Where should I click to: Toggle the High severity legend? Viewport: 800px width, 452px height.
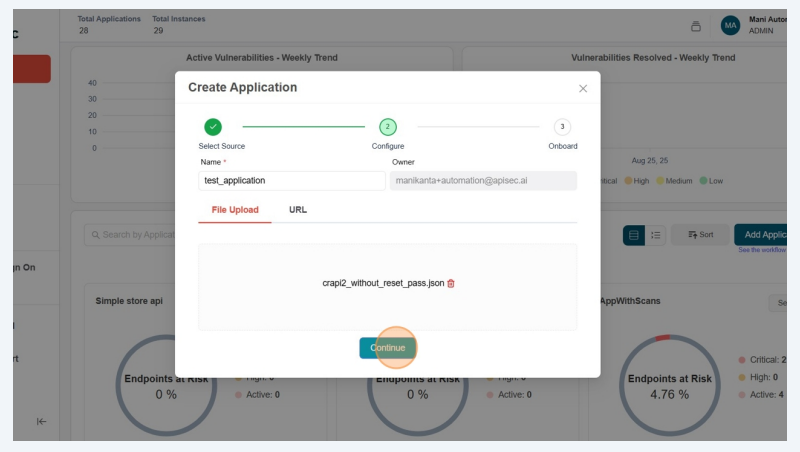tap(637, 181)
